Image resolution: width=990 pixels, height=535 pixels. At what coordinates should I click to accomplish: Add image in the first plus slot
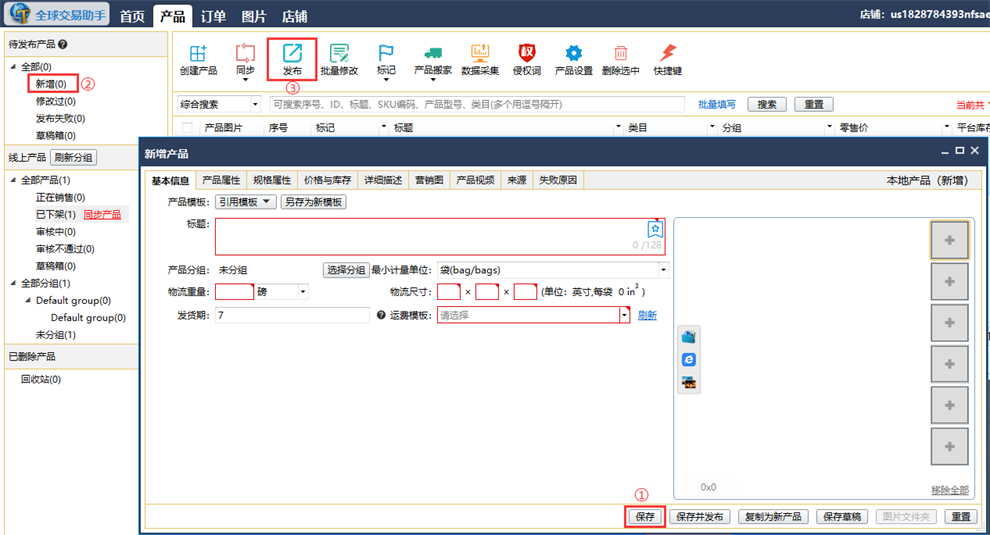949,240
